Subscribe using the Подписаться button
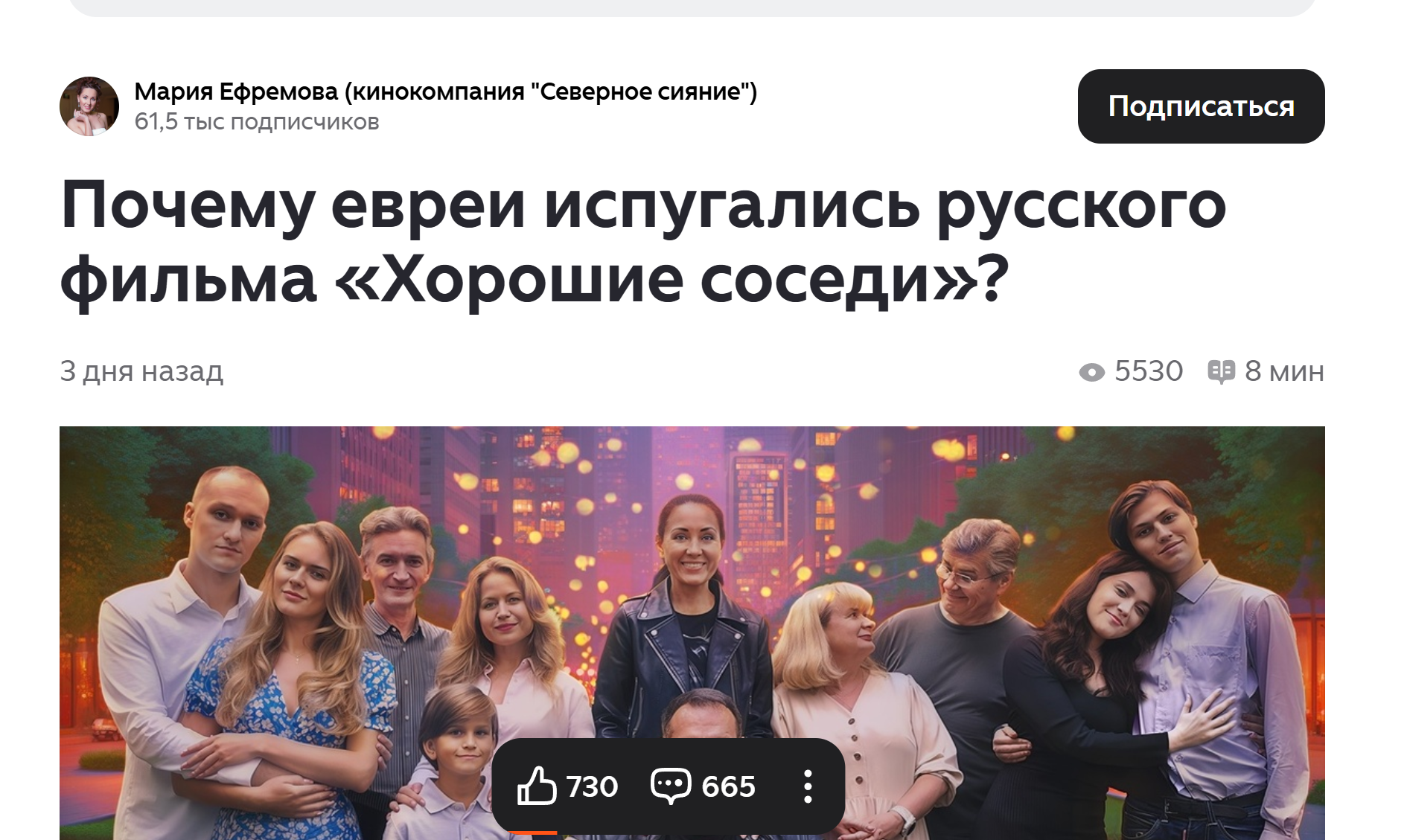This screenshot has height=840, width=1407. [1201, 106]
